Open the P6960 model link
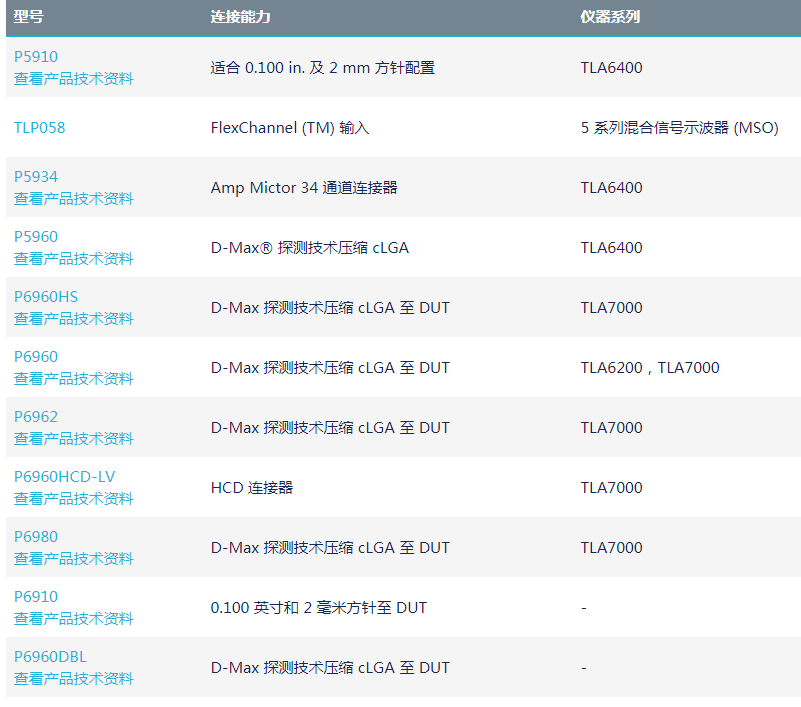This screenshot has width=801, height=707. (36, 357)
